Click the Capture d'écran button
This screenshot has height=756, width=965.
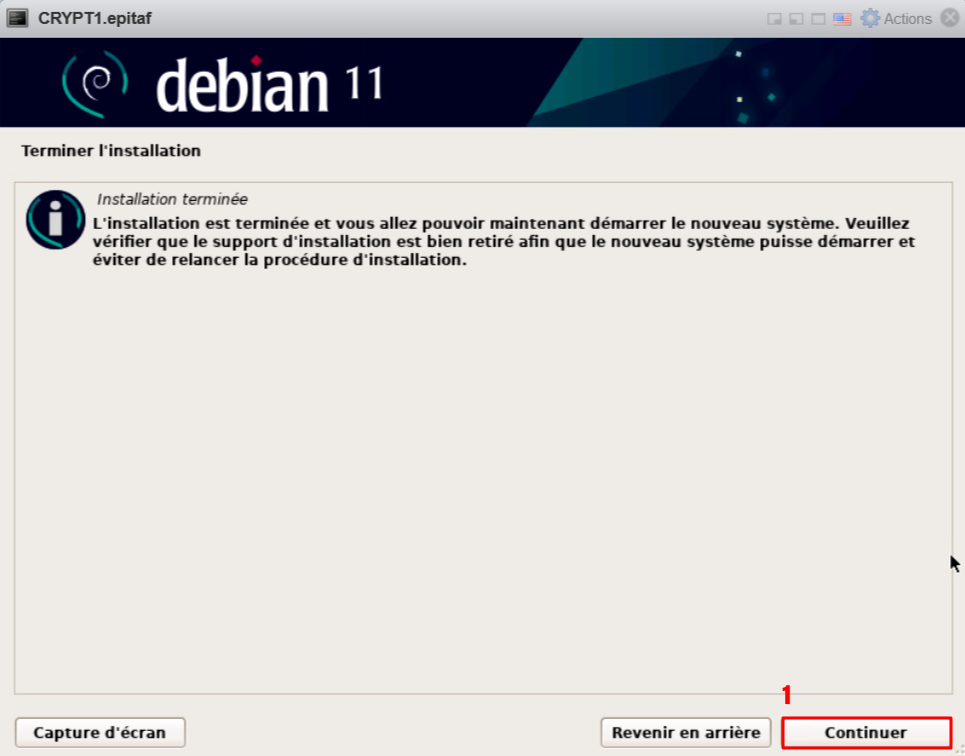tap(100, 733)
